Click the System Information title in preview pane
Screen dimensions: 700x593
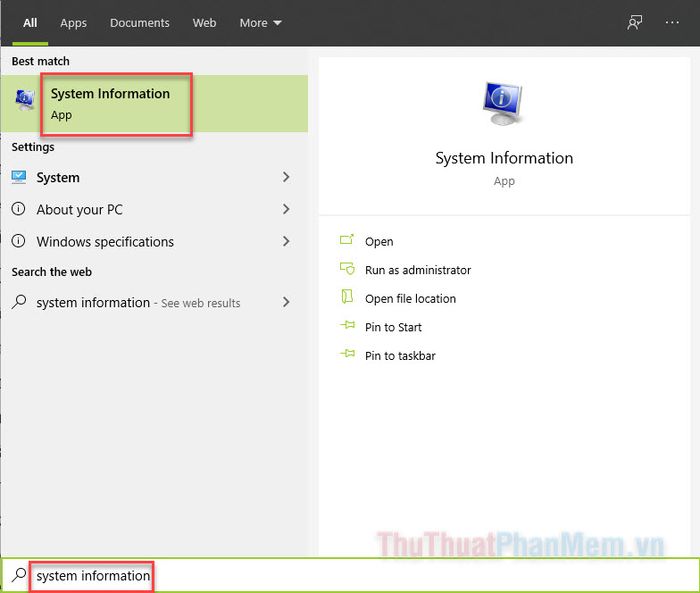504,158
